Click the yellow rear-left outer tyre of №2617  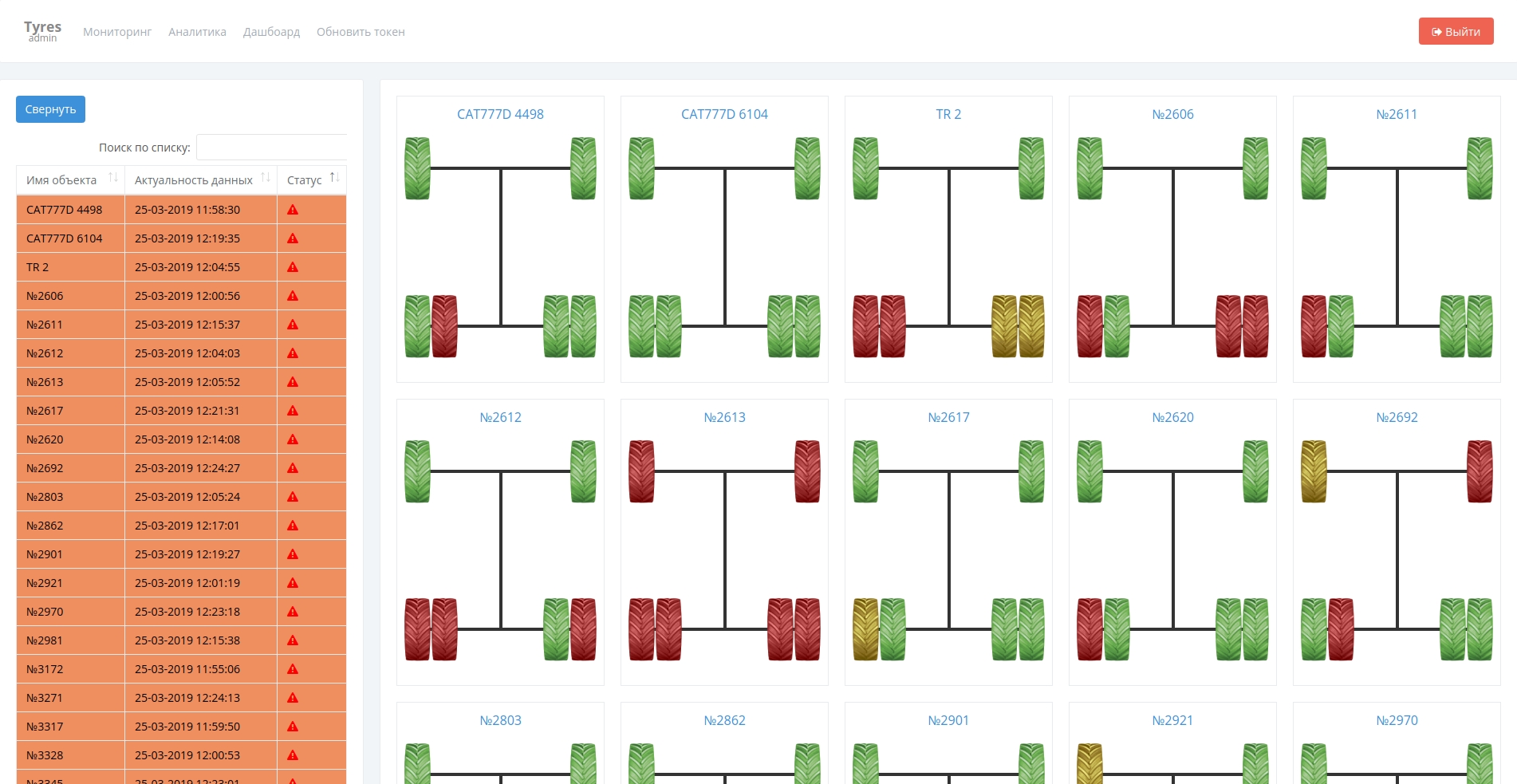point(865,629)
